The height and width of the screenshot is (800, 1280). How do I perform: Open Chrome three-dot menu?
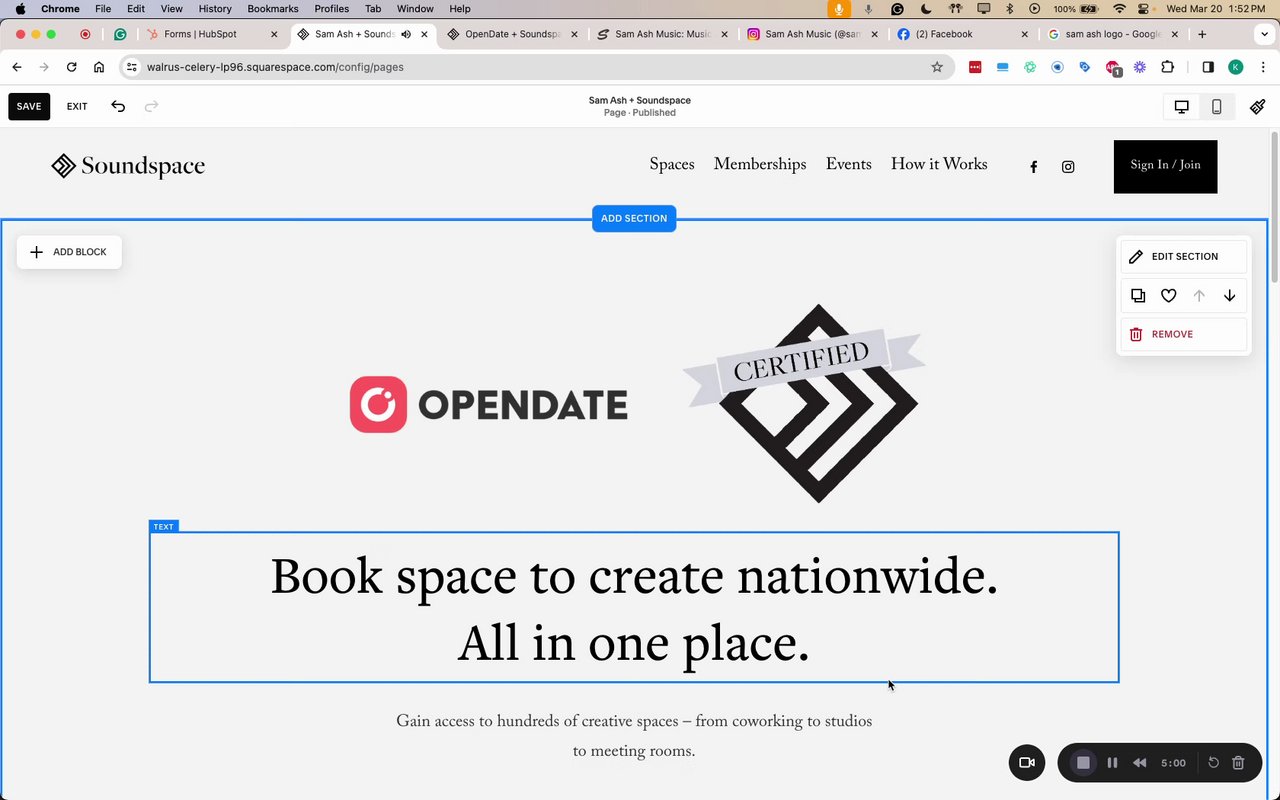(1263, 67)
